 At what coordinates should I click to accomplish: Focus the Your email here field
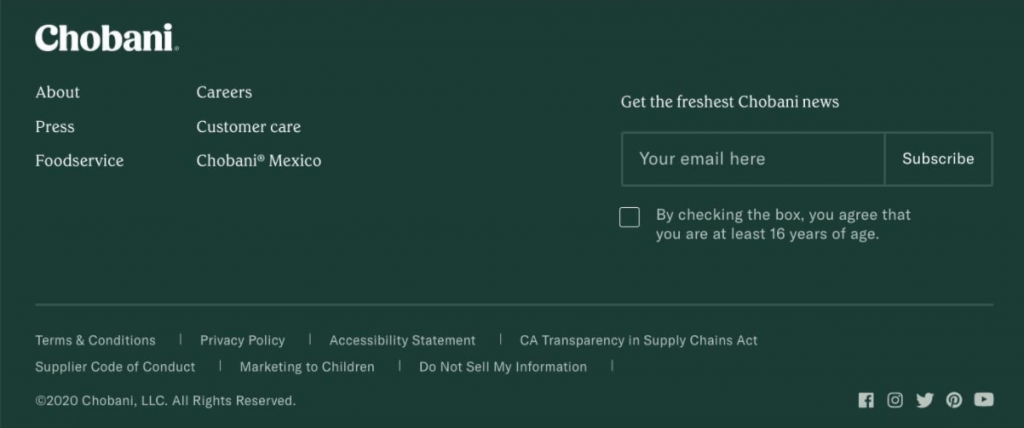753,159
